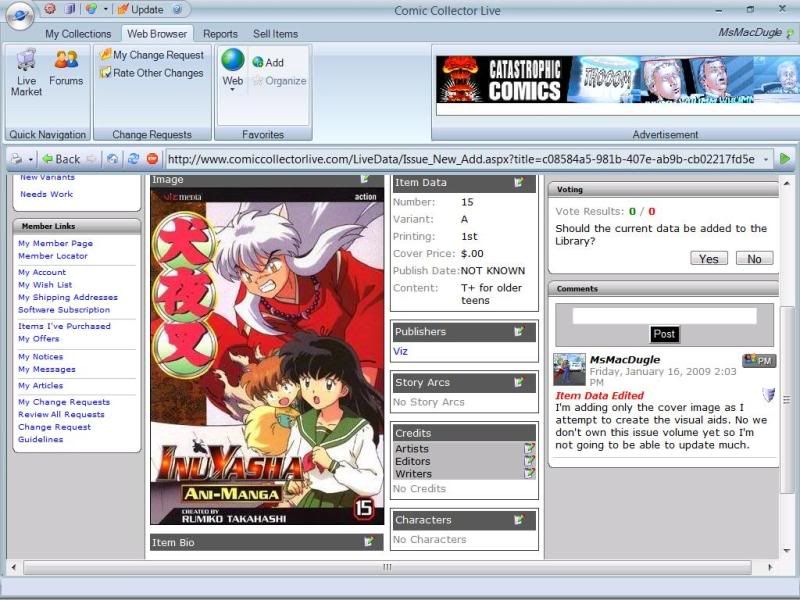
Task: Vote No on adding data
Action: pyautogui.click(x=754, y=258)
